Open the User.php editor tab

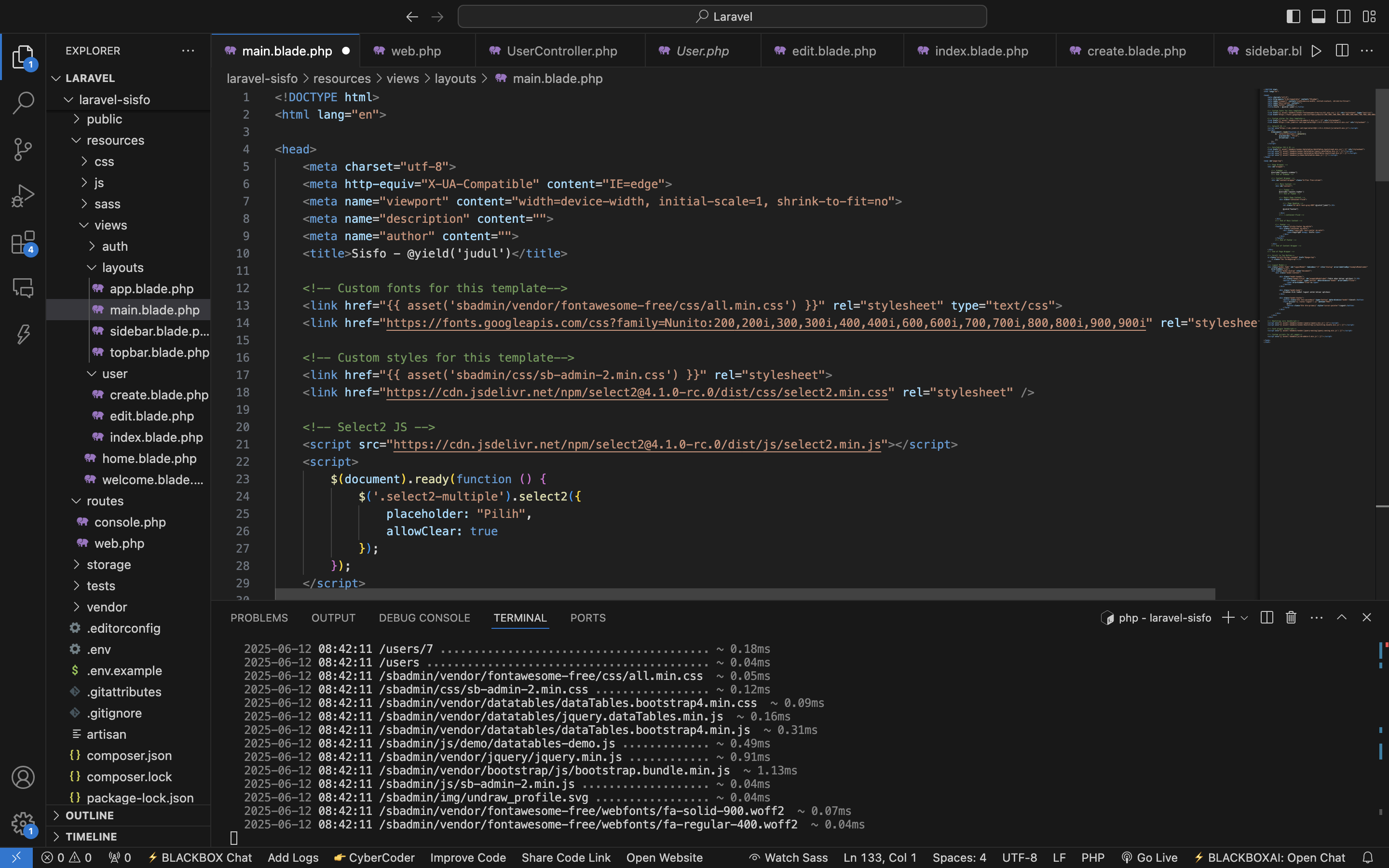coord(701,51)
